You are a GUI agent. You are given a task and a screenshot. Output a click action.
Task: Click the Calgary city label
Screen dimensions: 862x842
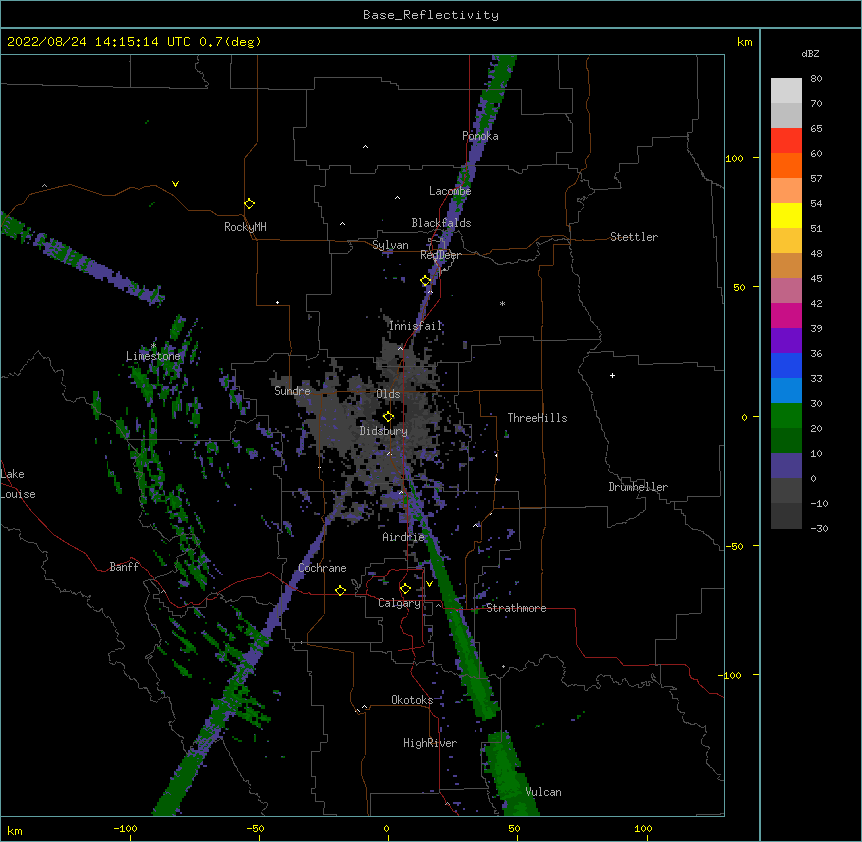(x=399, y=603)
